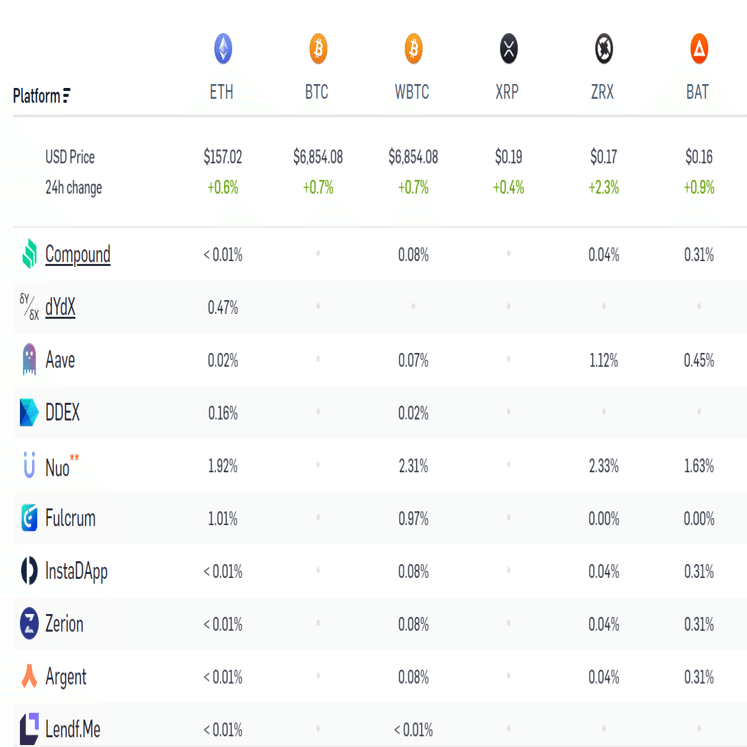Click the Argent platform icon

(x=29, y=677)
